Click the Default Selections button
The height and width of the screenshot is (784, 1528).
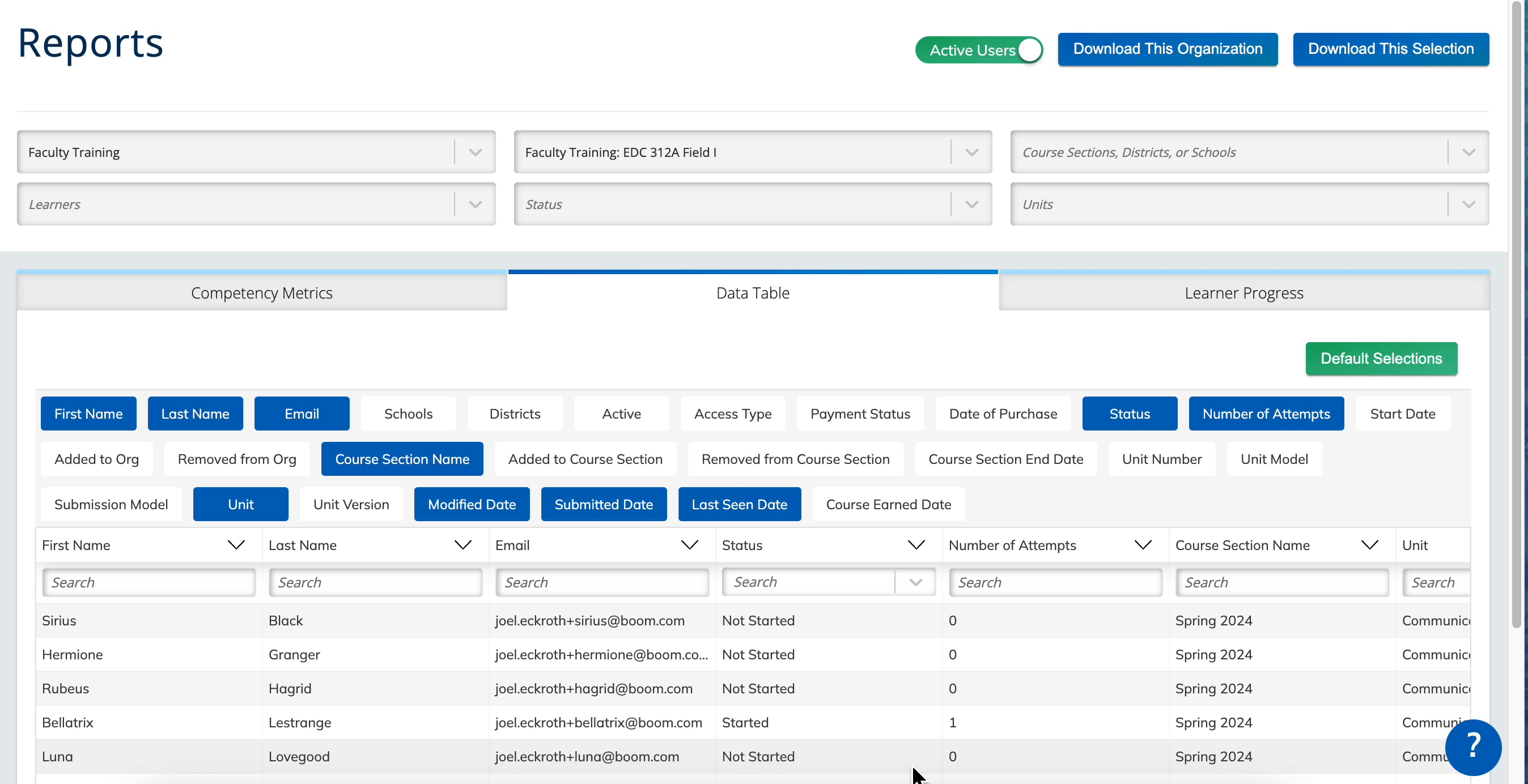[x=1381, y=358]
